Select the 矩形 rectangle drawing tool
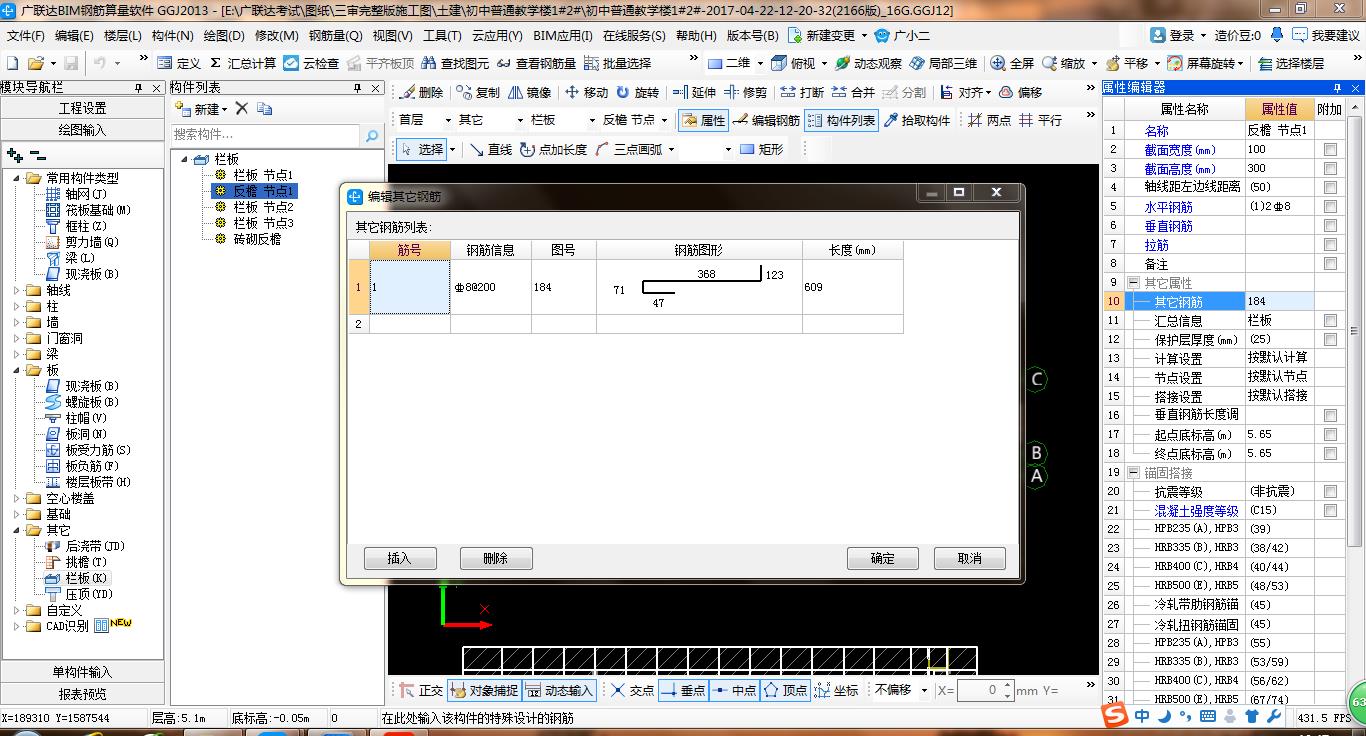This screenshot has height=736, width=1366. pos(761,149)
